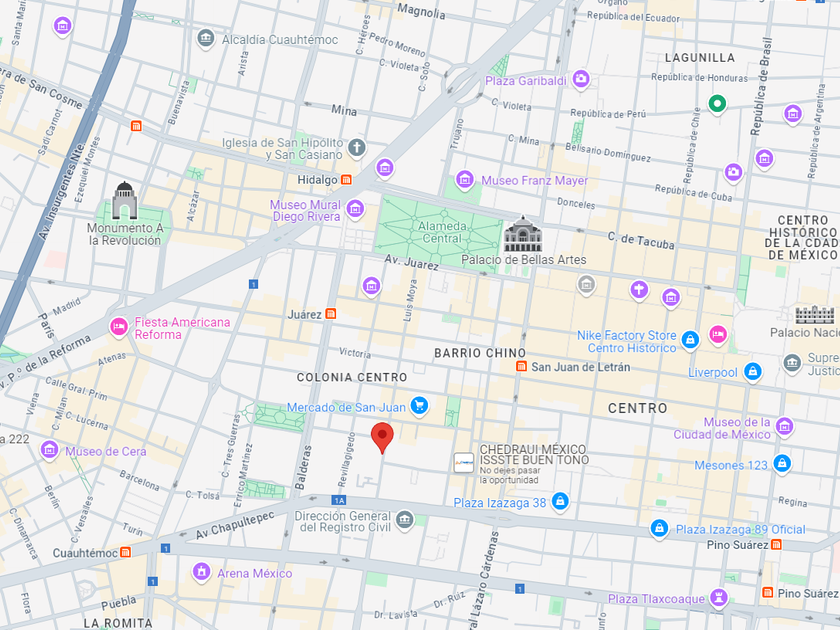Click the Plaza Garibaldi label
This screenshot has height=630, width=840.
526,81
